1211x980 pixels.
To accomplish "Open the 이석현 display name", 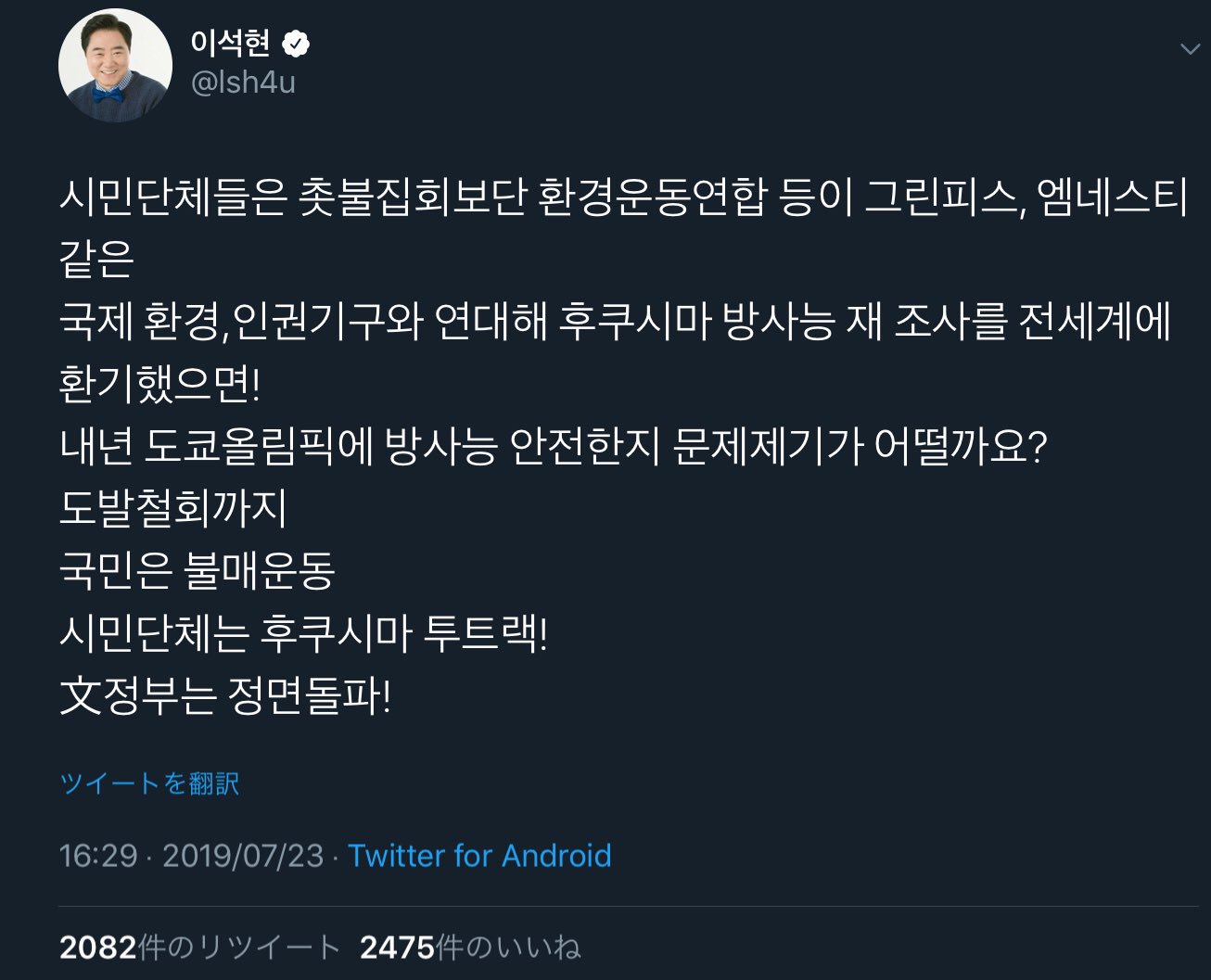I will tap(231, 43).
